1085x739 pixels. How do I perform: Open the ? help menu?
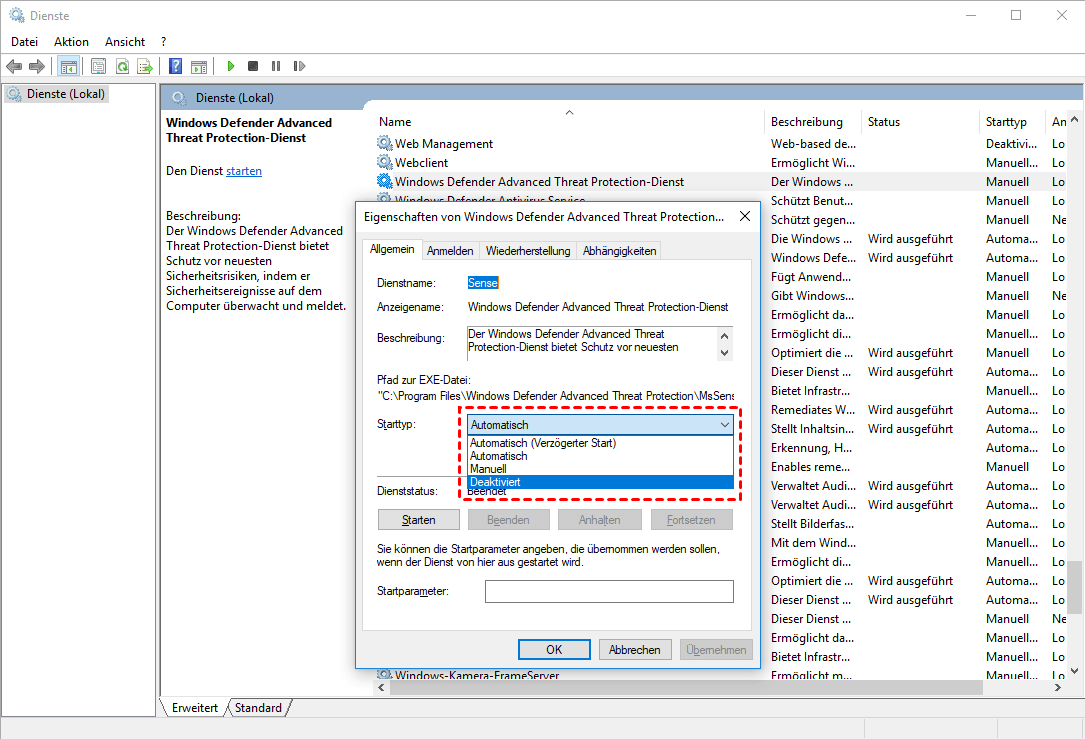pyautogui.click(x=163, y=42)
